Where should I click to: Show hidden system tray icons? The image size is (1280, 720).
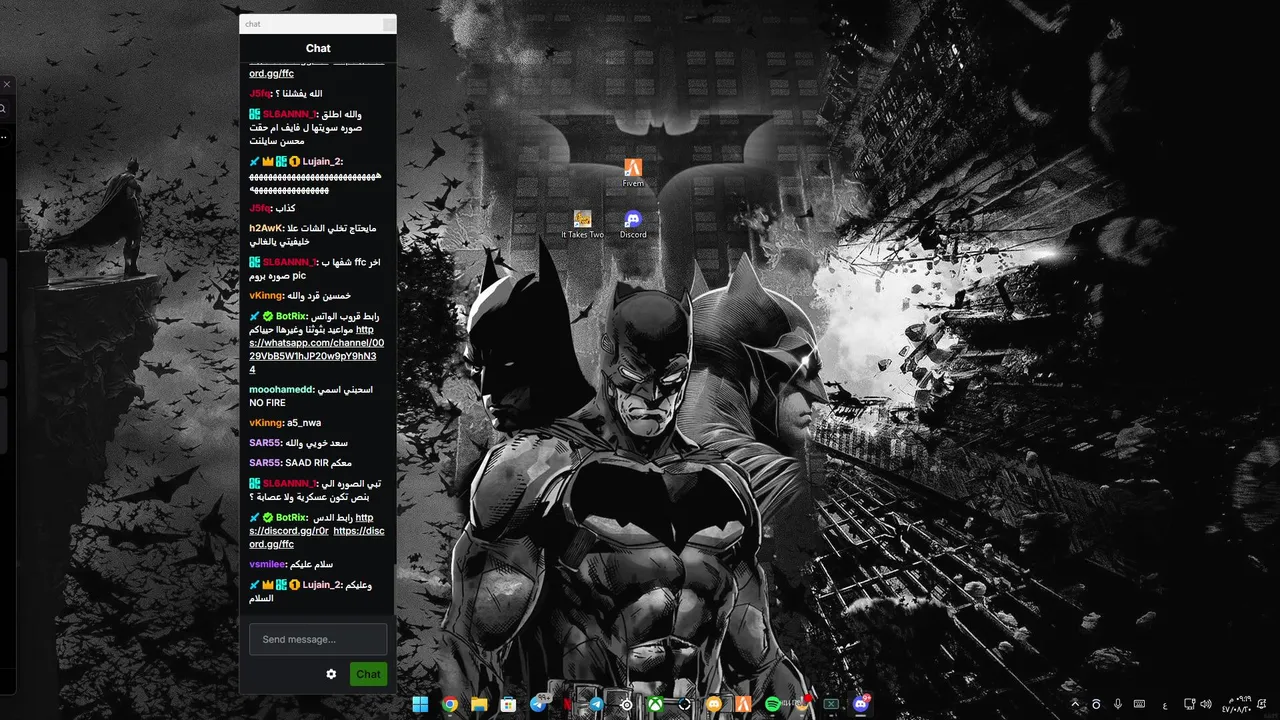tap(1075, 704)
